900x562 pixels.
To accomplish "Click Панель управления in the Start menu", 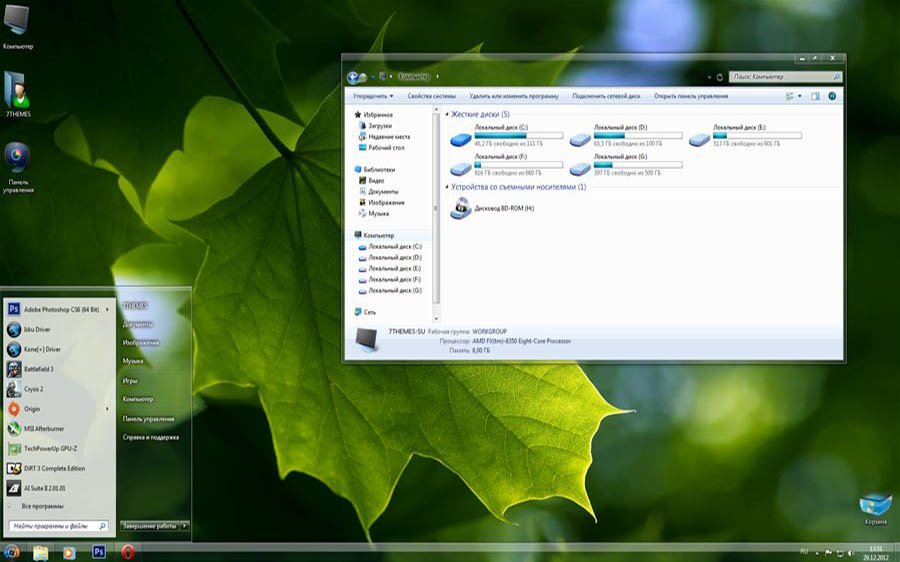I will (148, 419).
